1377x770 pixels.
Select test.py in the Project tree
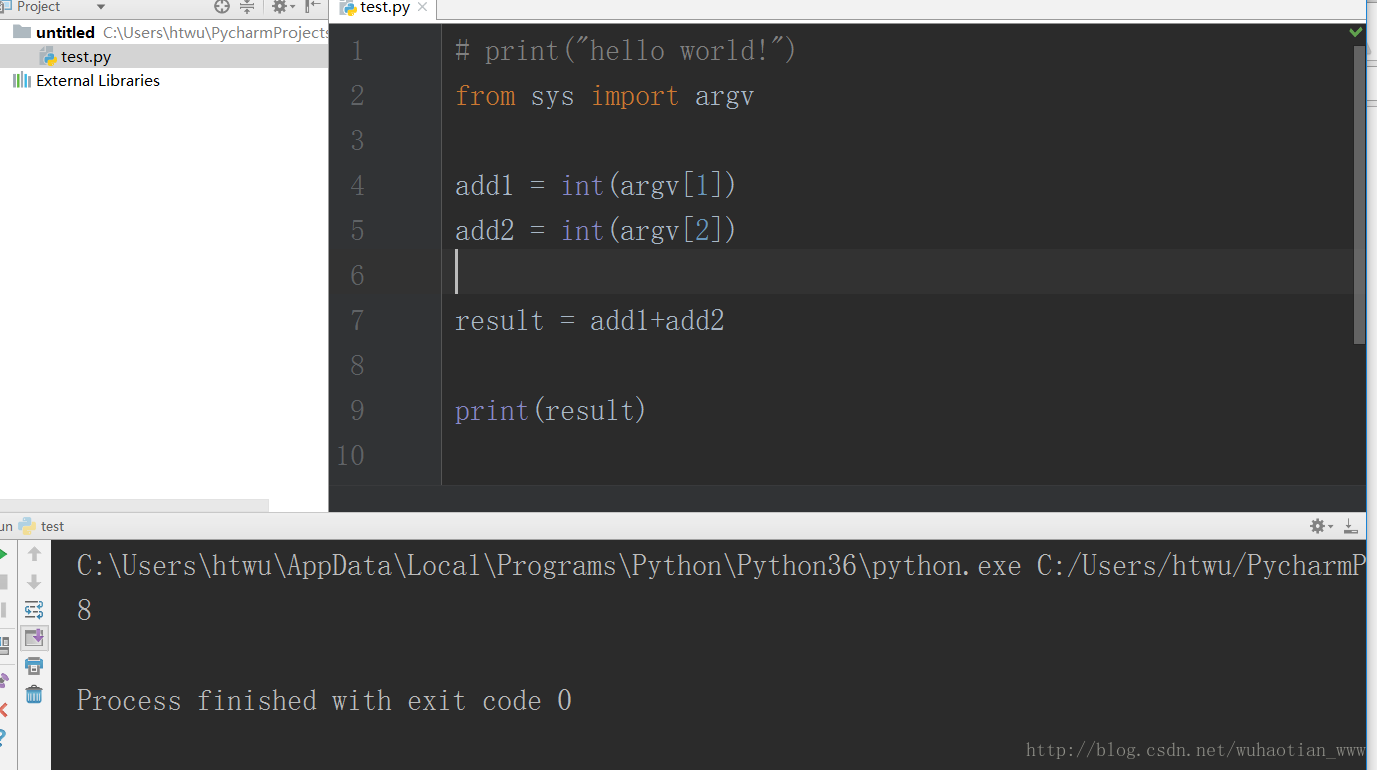pyautogui.click(x=164, y=56)
